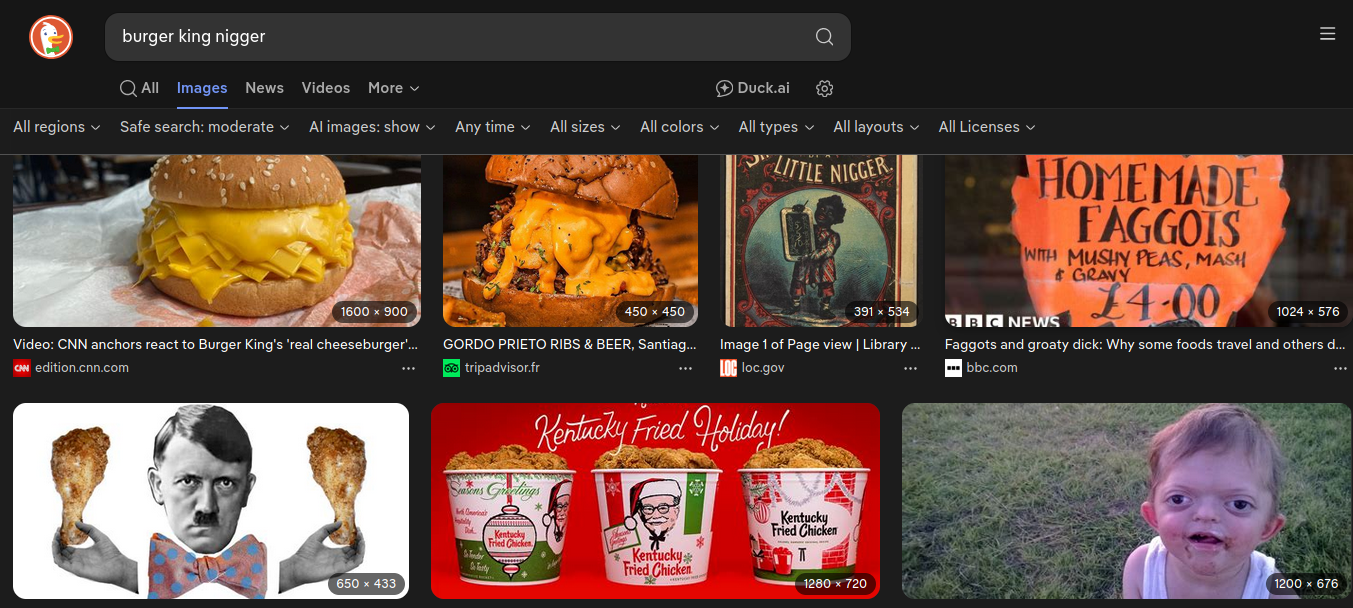Screen dimensions: 1353x608
Task: Click the 391 × 534 size badge
Action: click(x=881, y=312)
